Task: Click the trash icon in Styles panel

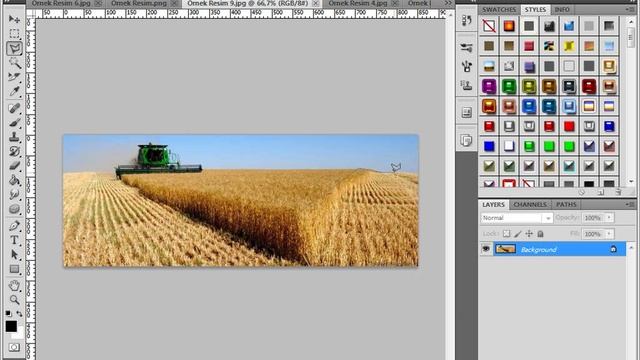Action: pos(618,192)
